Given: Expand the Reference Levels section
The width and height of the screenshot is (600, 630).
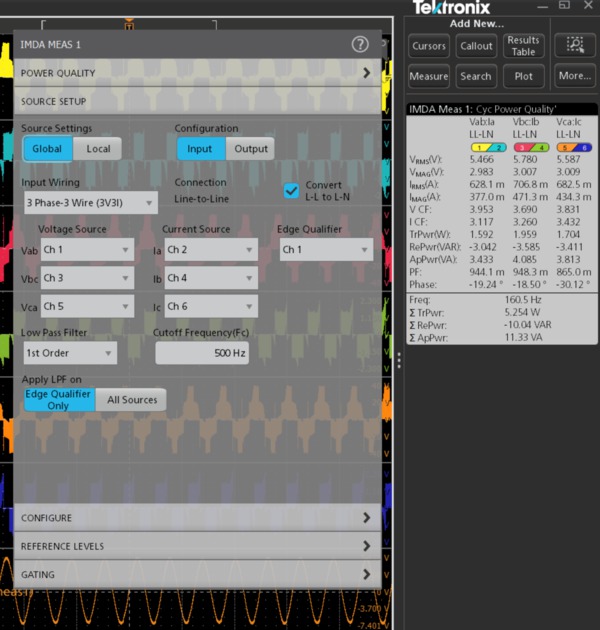Looking at the screenshot, I should tap(198, 546).
